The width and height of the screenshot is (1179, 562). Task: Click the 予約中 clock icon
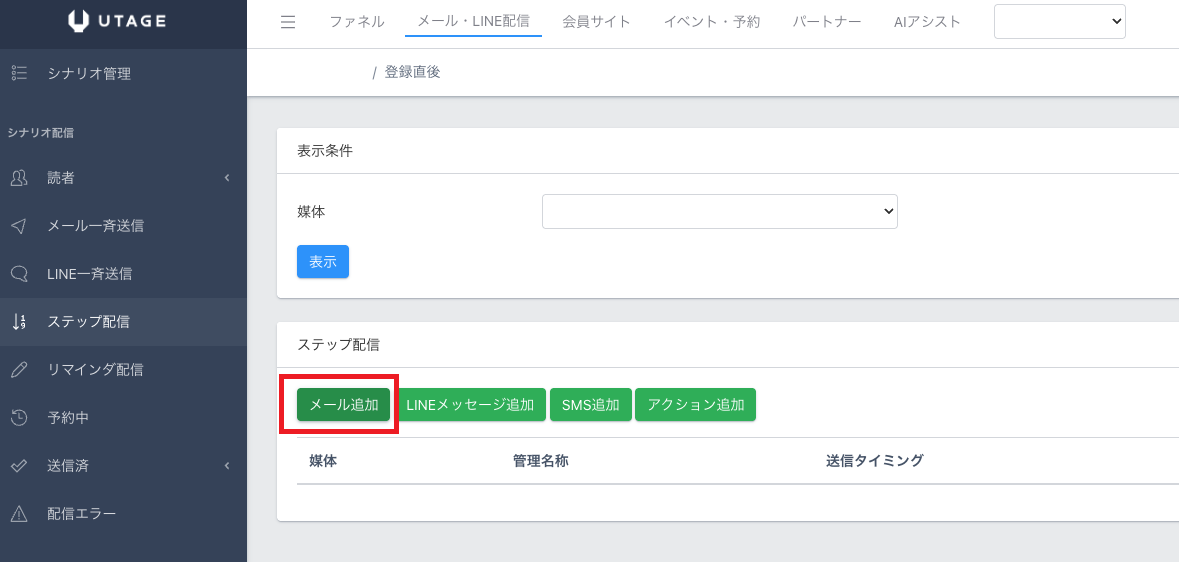20,418
